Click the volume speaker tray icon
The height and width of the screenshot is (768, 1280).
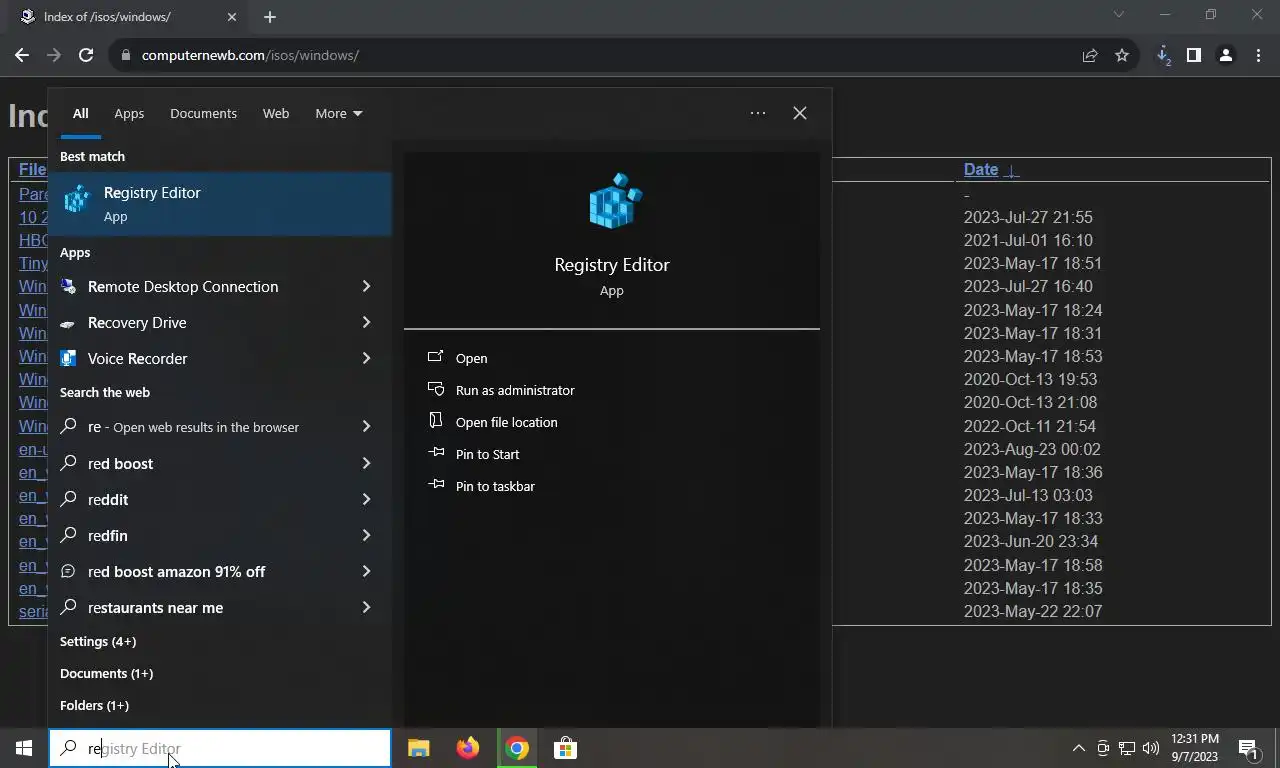pyautogui.click(x=1151, y=748)
